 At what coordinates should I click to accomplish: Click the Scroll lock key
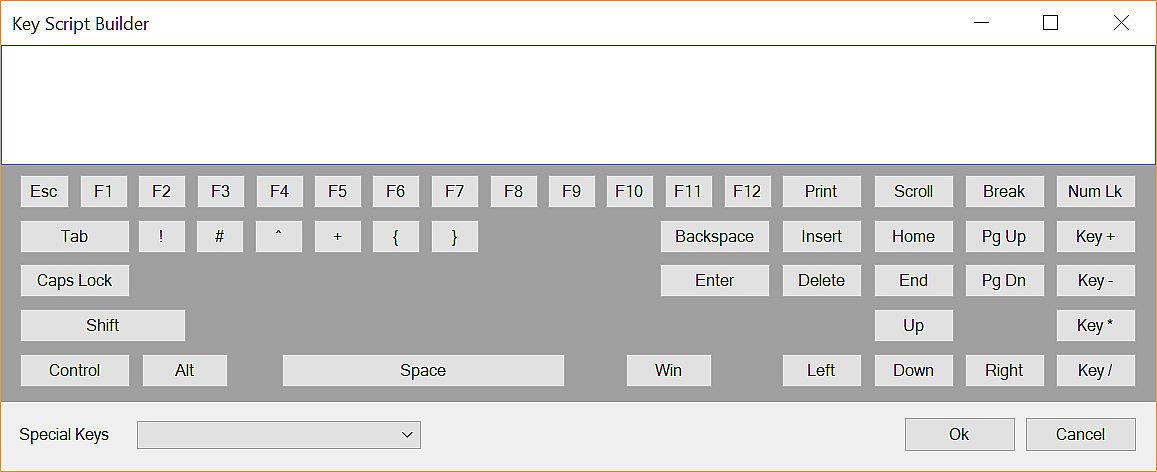click(913, 192)
